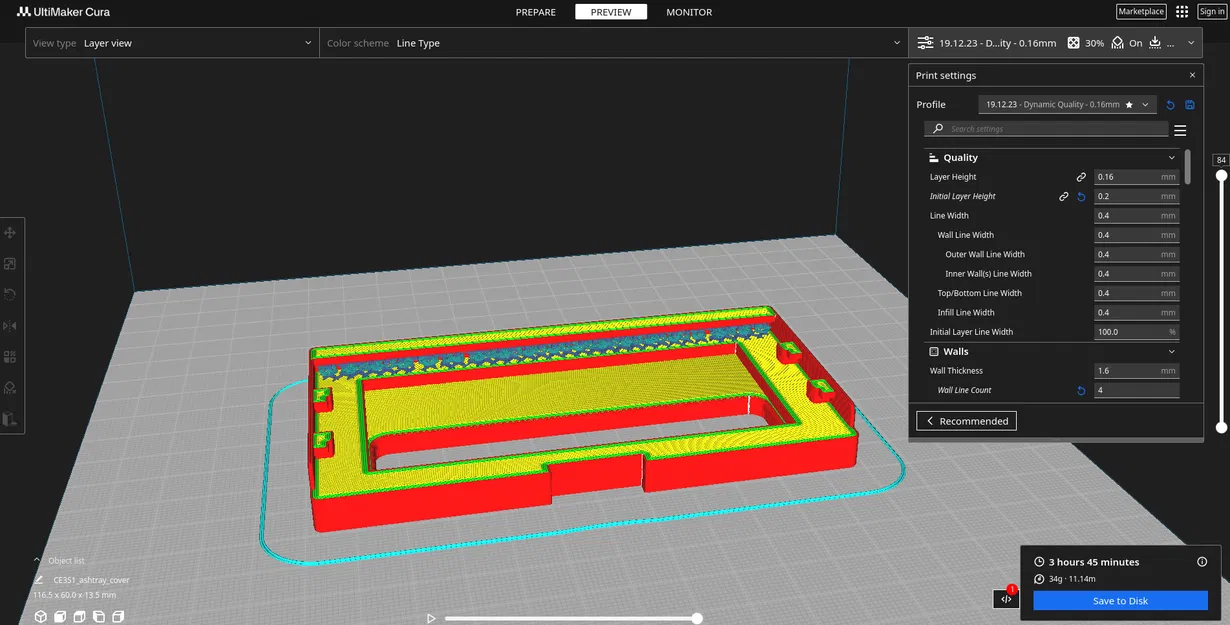Viewport: 1230px width, 625px height.
Task: Select the Rotate tool icon
Action: click(10, 295)
